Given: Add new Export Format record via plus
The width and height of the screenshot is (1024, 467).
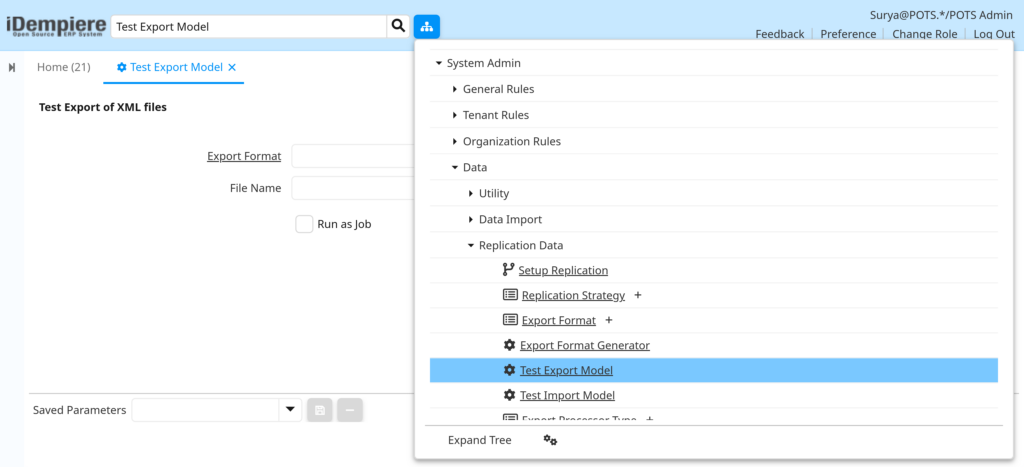Looking at the screenshot, I should tap(609, 320).
